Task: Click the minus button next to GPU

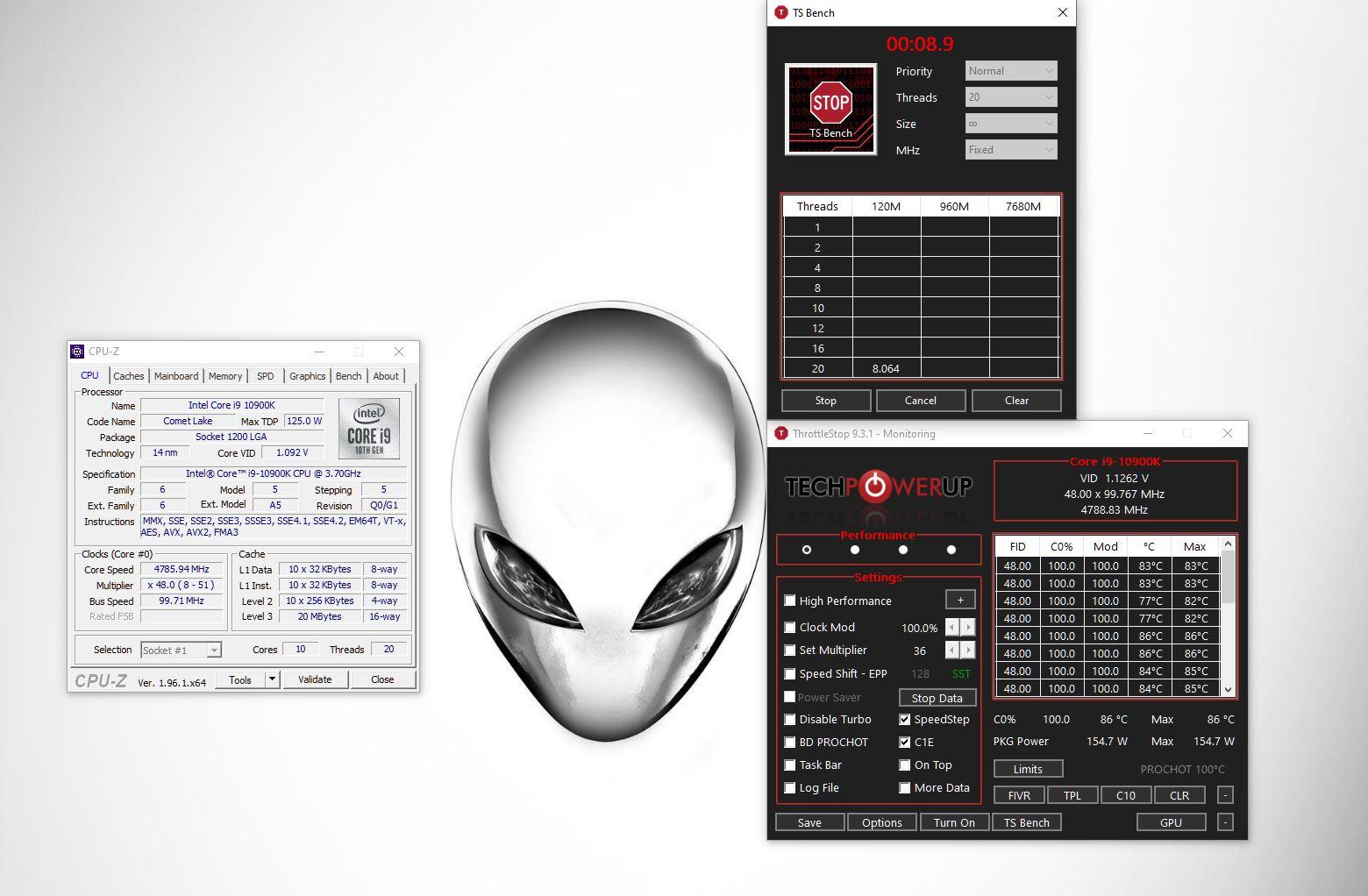Action: tap(1225, 822)
